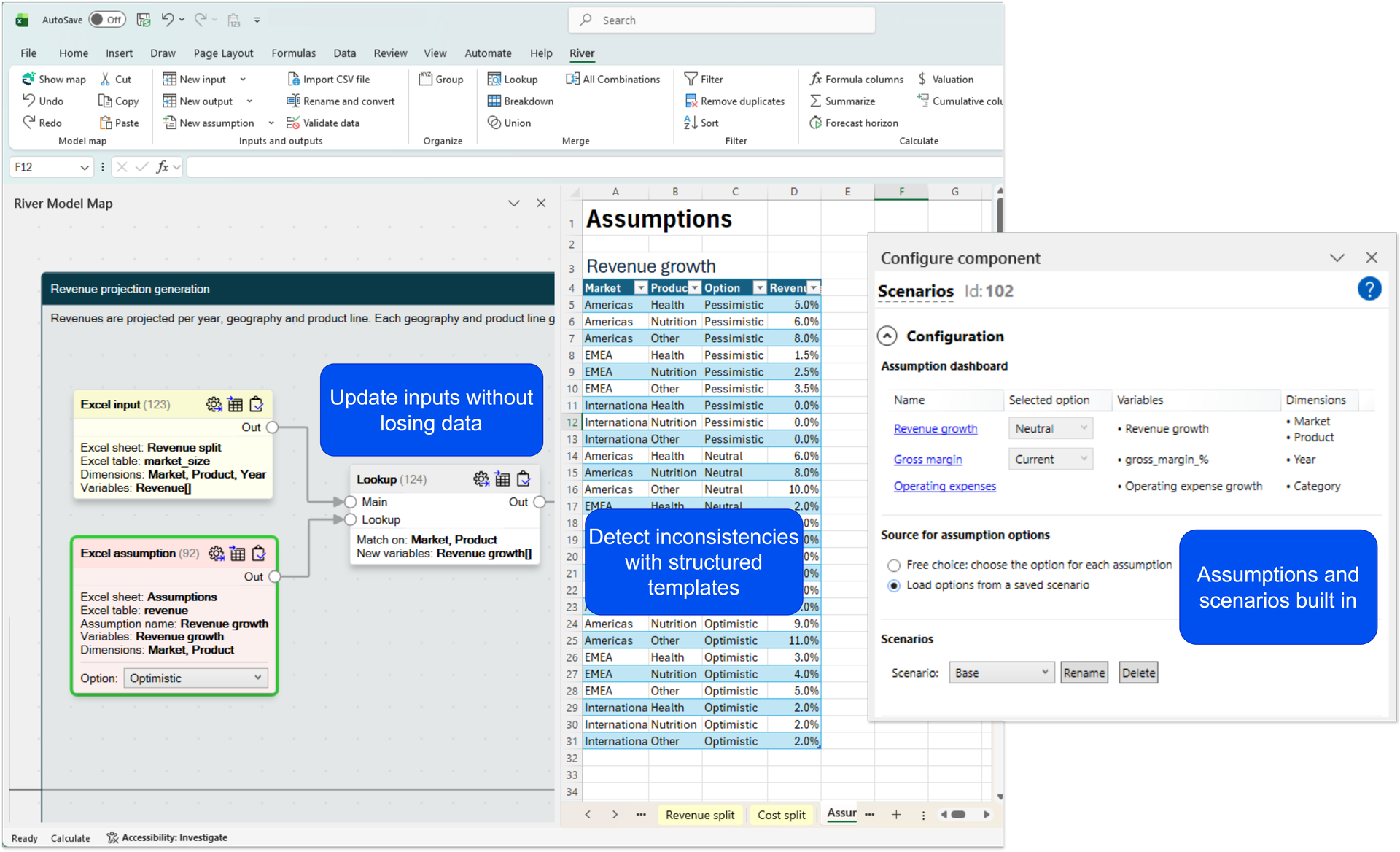Open settings gear on Lookup node
Viewport: 1400px width, 852px height.
pos(481,479)
